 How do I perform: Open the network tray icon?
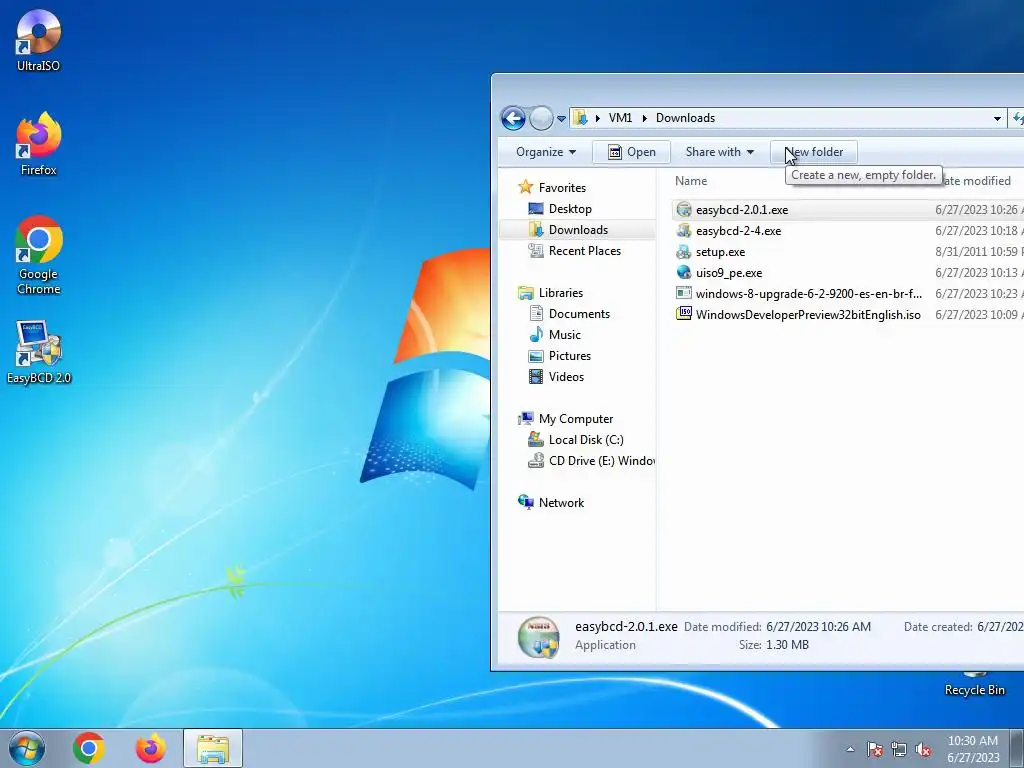pos(899,749)
